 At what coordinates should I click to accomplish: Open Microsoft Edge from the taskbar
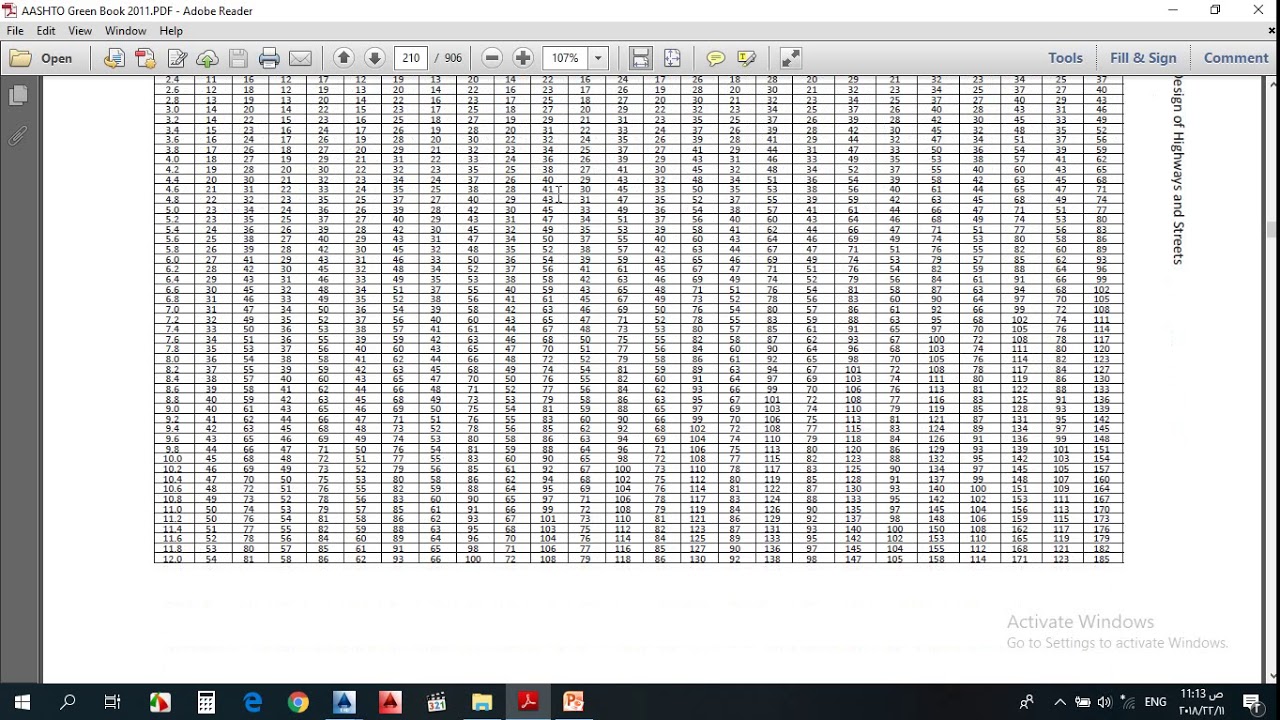coord(252,702)
